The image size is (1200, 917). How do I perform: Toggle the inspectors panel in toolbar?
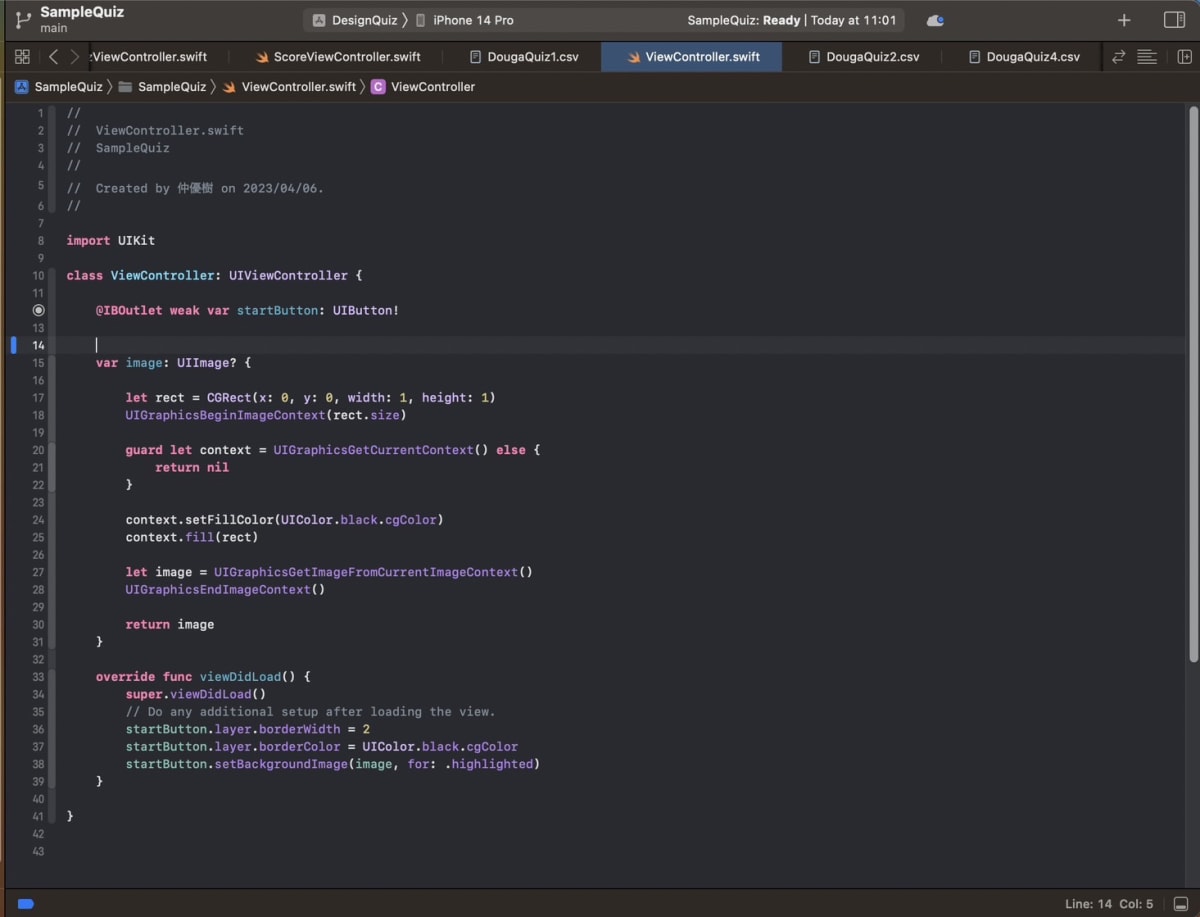pos(1174,20)
